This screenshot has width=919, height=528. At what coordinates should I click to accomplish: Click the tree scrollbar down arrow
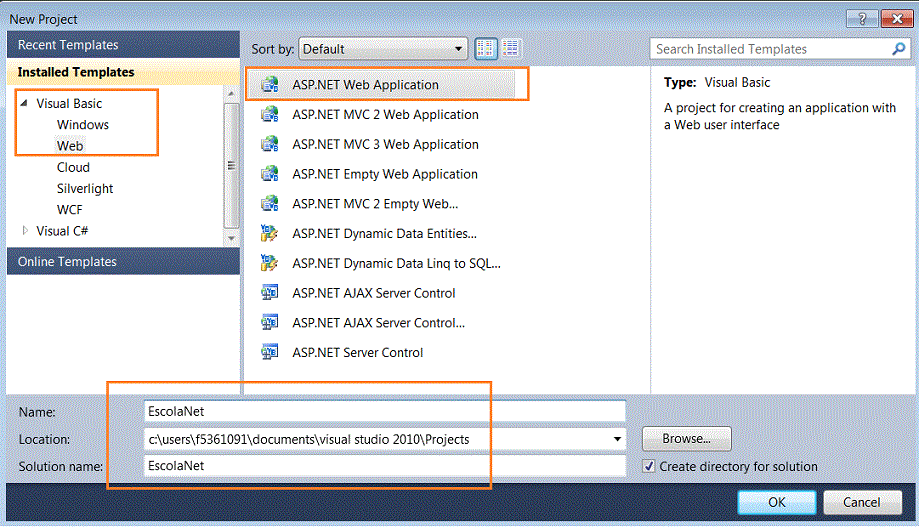tap(231, 238)
